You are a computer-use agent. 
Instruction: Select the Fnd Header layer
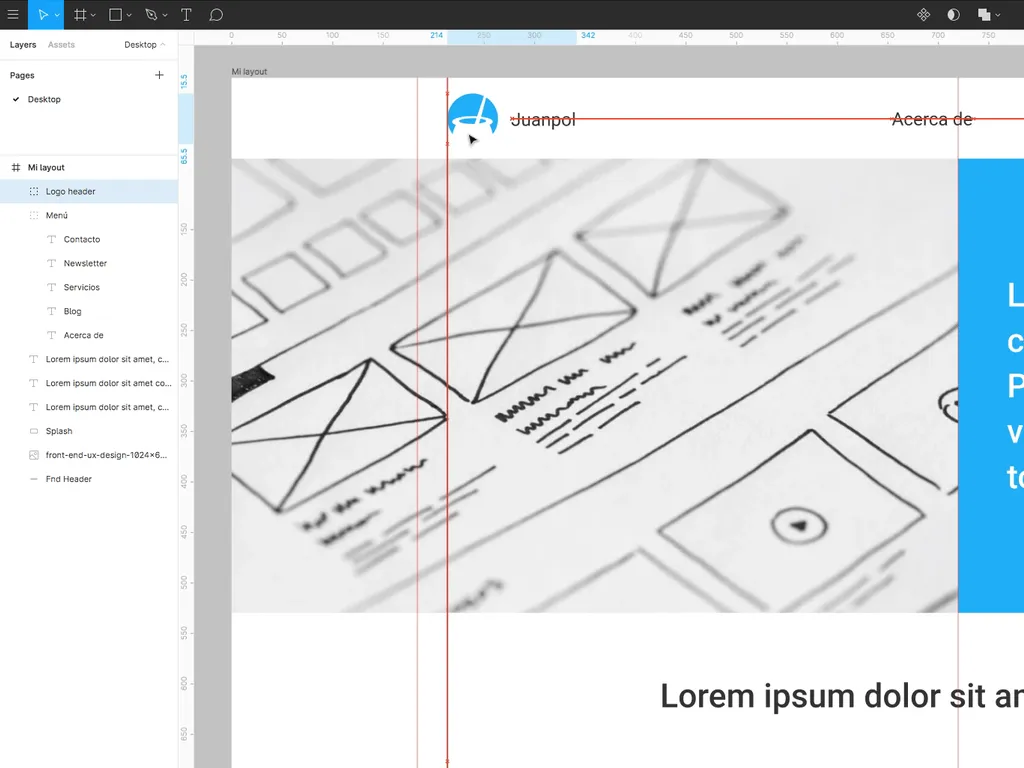tap(89, 479)
